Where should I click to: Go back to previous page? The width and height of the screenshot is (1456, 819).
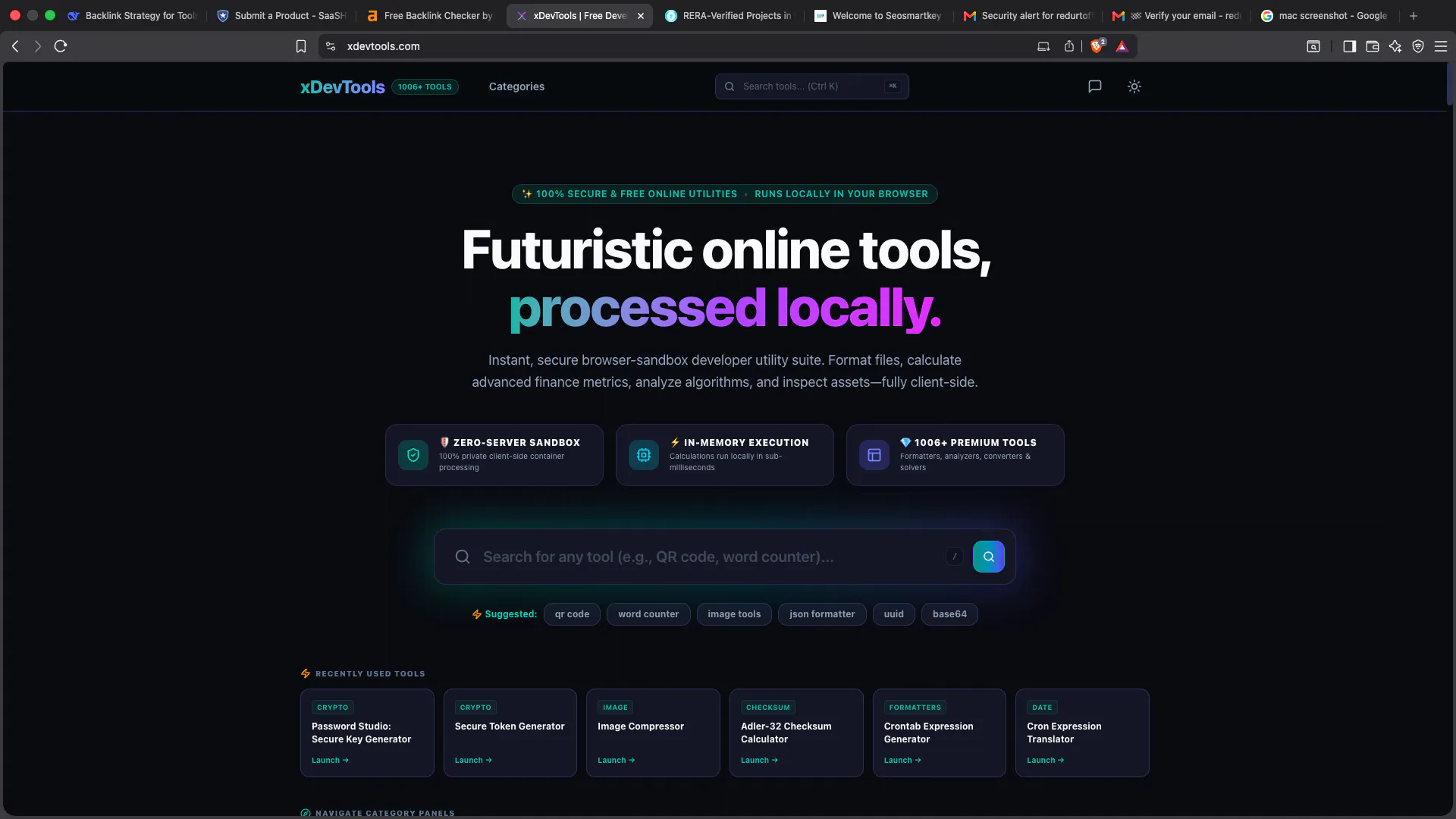(x=15, y=46)
